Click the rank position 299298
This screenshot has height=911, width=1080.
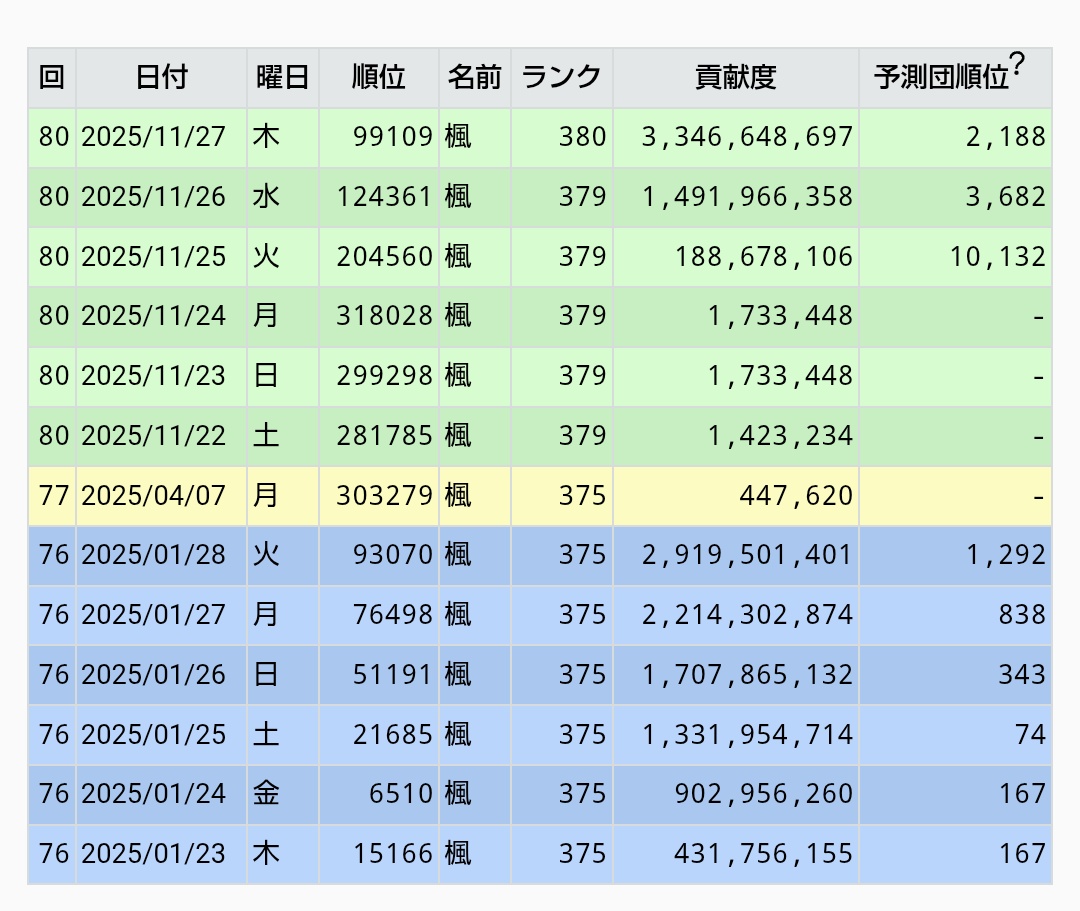(x=384, y=375)
